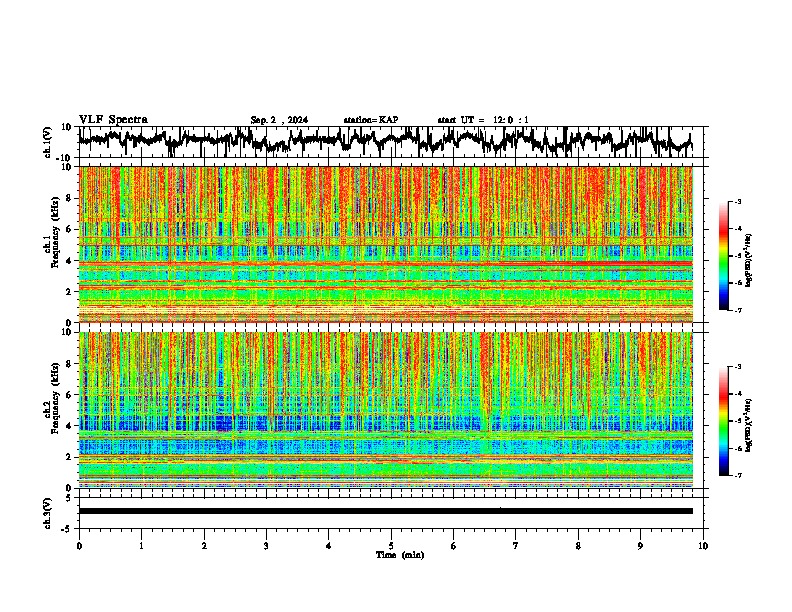Image resolution: width=792 pixels, height=612 pixels.
Task: Click the '5' tick on the time axis
Action: 391,546
